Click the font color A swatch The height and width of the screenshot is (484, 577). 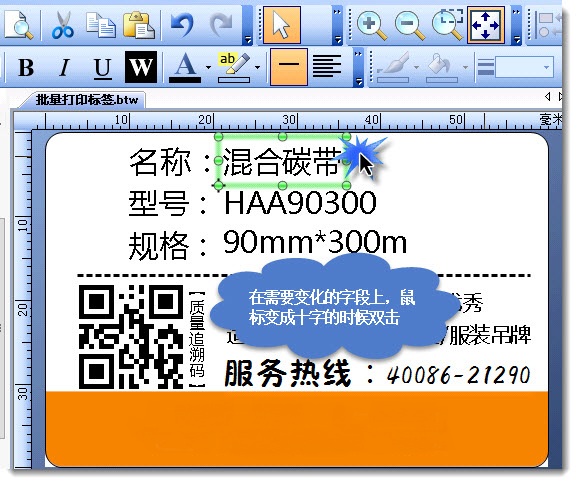[185, 68]
